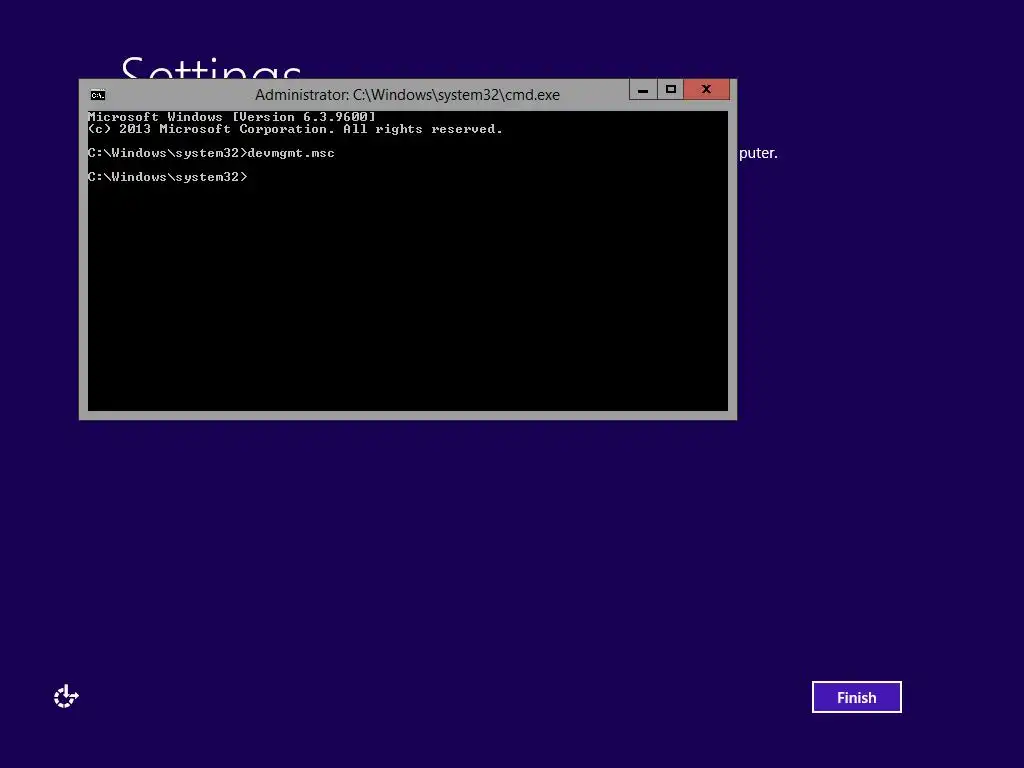Click the cmd.exe window title bar
This screenshot has width=1024, height=768.
407,95
